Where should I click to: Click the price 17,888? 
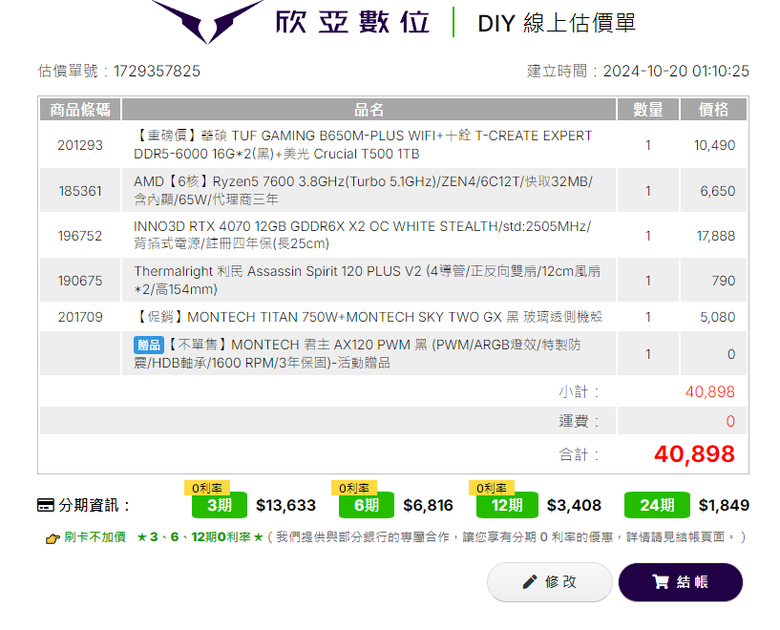[x=716, y=236]
